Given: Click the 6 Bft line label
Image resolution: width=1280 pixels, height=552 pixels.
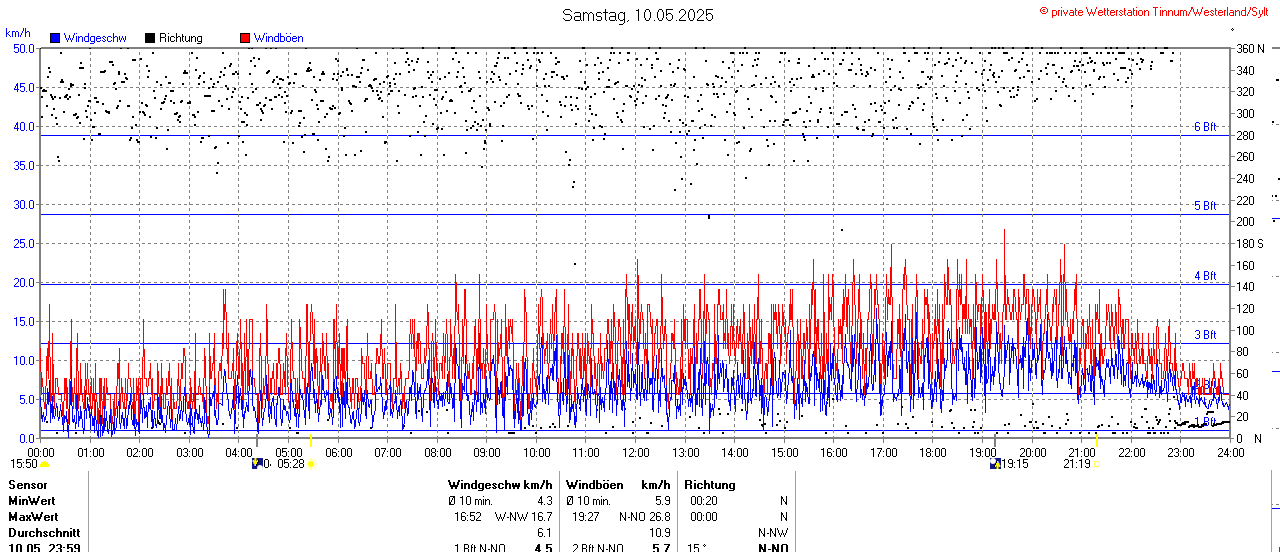Looking at the screenshot, I should click(x=1206, y=127).
